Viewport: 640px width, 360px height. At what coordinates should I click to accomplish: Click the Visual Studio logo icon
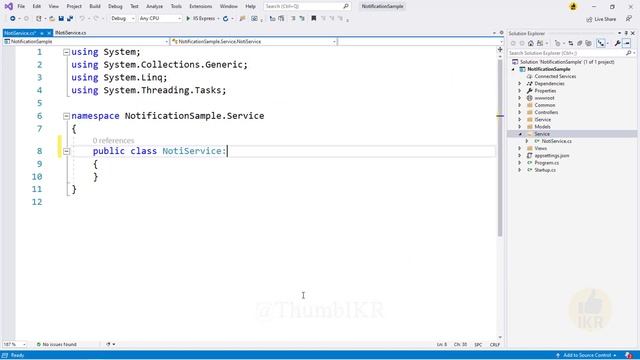coord(8,6)
